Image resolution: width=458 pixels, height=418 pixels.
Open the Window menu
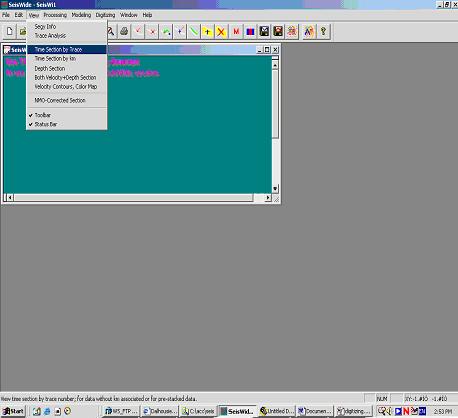(129, 15)
